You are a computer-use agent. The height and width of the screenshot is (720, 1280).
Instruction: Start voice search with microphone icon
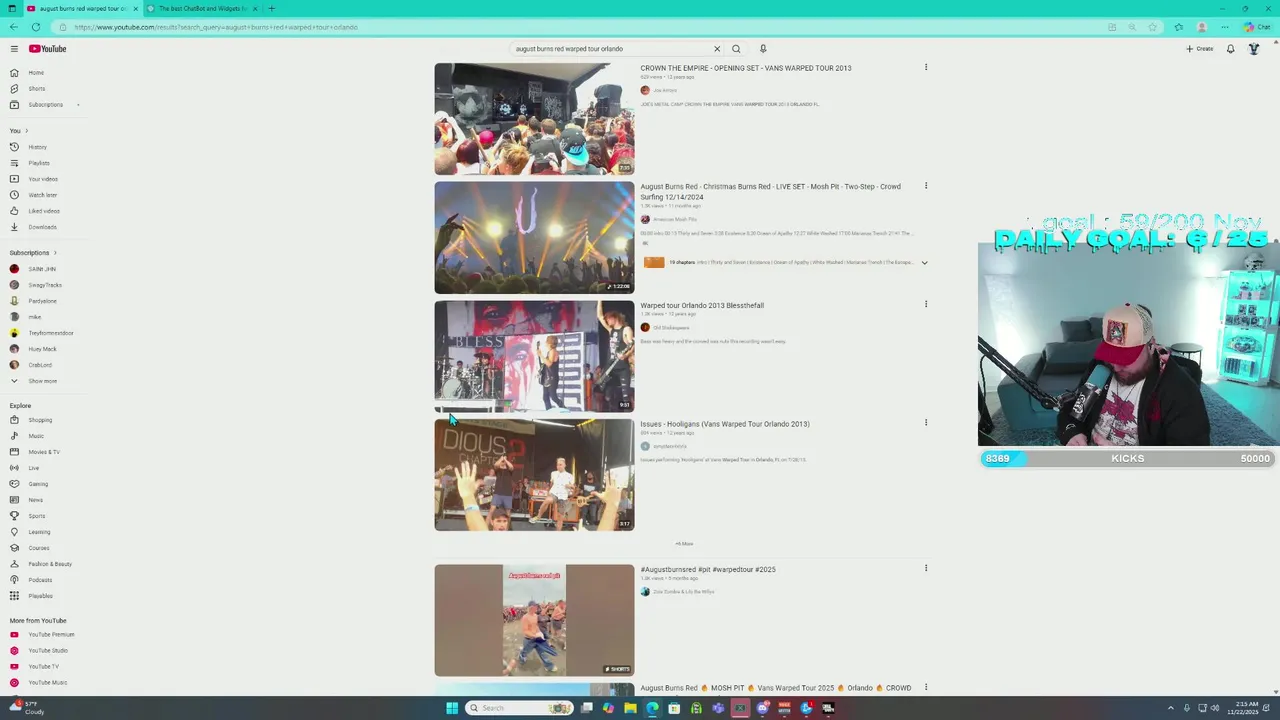click(x=762, y=49)
